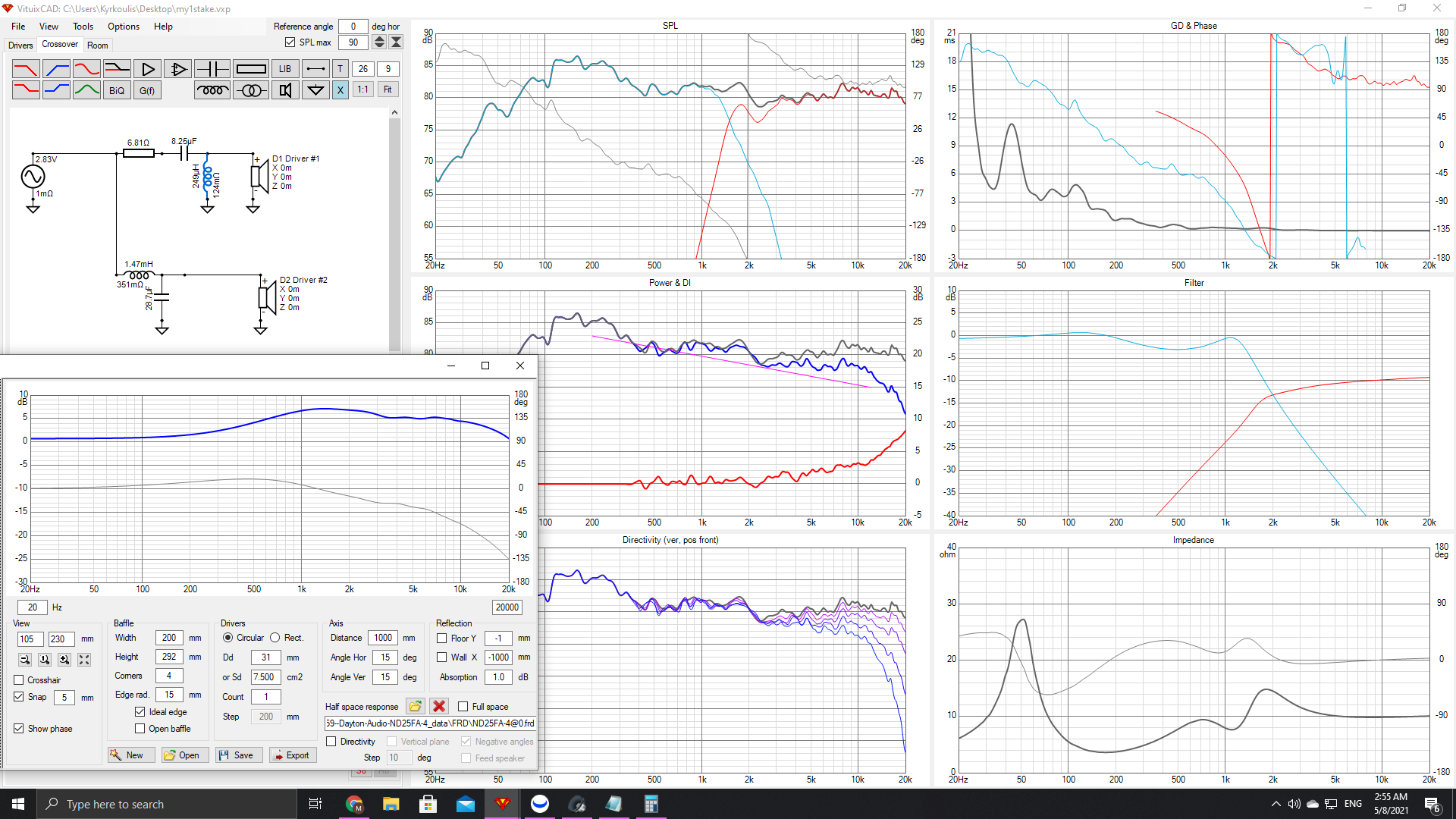
Task: Toggle the SPL max checkbox
Action: coord(290,42)
